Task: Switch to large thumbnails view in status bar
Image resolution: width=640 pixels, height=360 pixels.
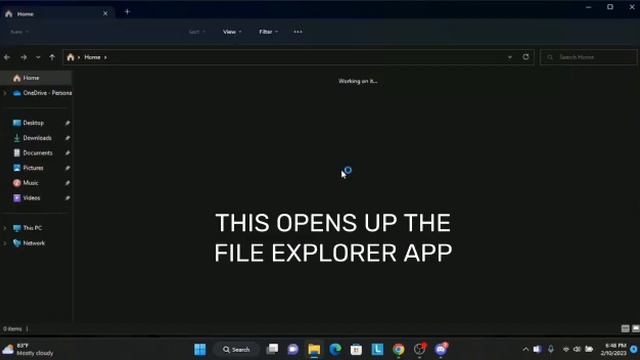Action: tap(636, 328)
